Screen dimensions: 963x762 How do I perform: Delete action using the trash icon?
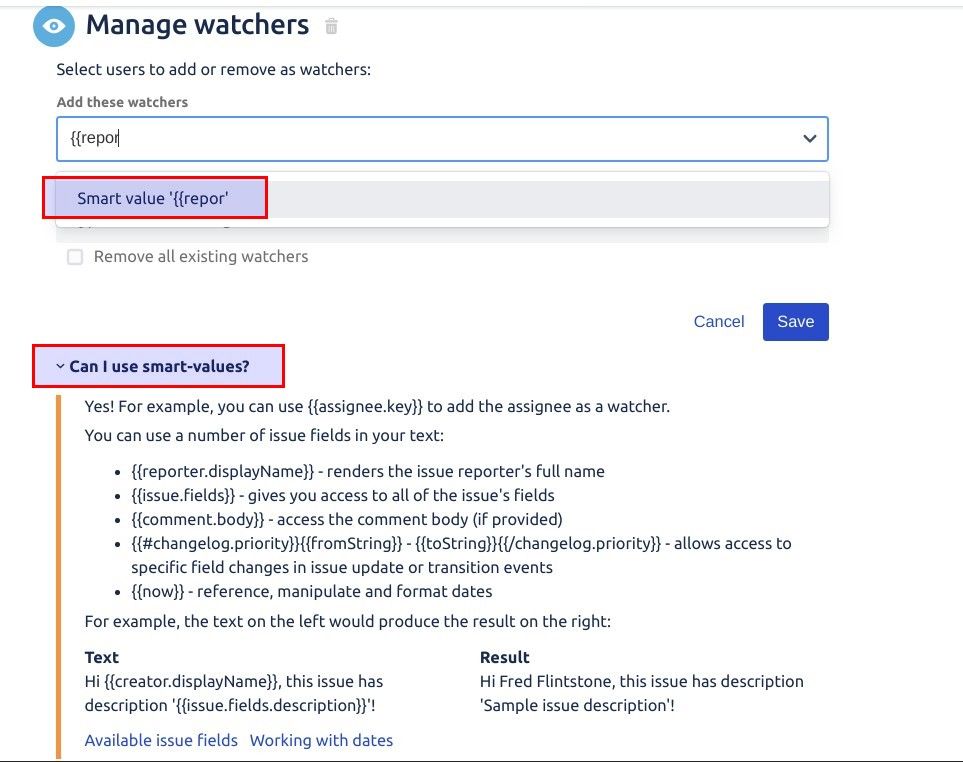point(331,26)
